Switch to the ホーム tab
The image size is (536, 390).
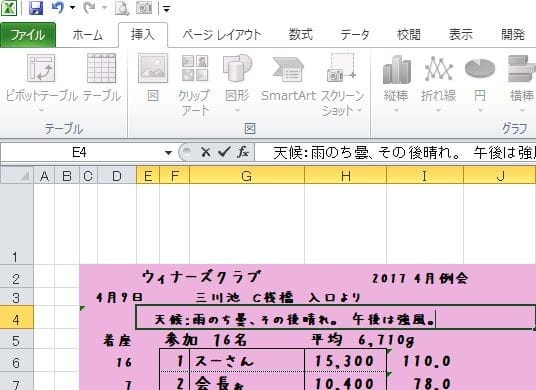(x=87, y=35)
